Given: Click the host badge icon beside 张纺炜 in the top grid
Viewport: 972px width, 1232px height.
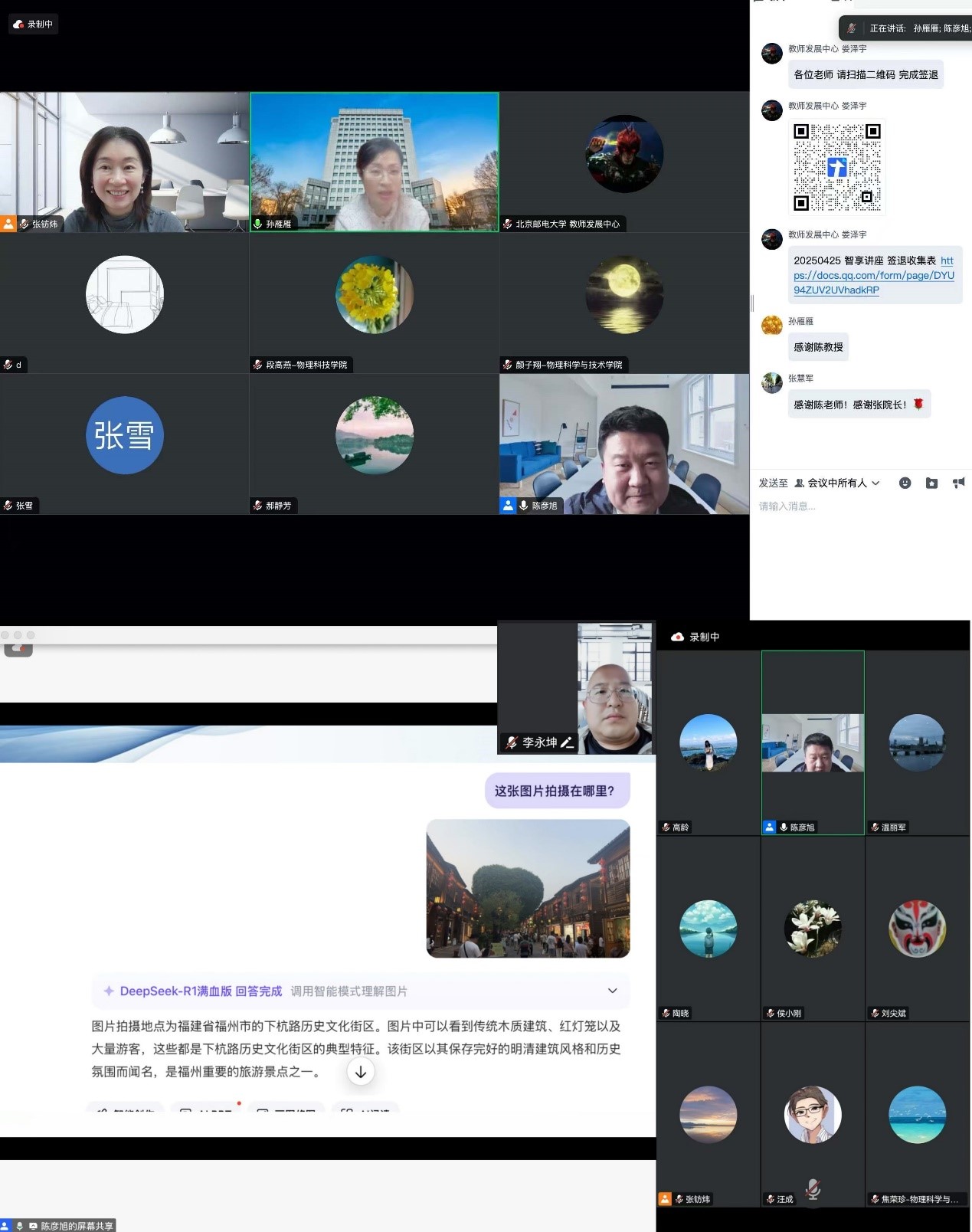Looking at the screenshot, I should [8, 224].
